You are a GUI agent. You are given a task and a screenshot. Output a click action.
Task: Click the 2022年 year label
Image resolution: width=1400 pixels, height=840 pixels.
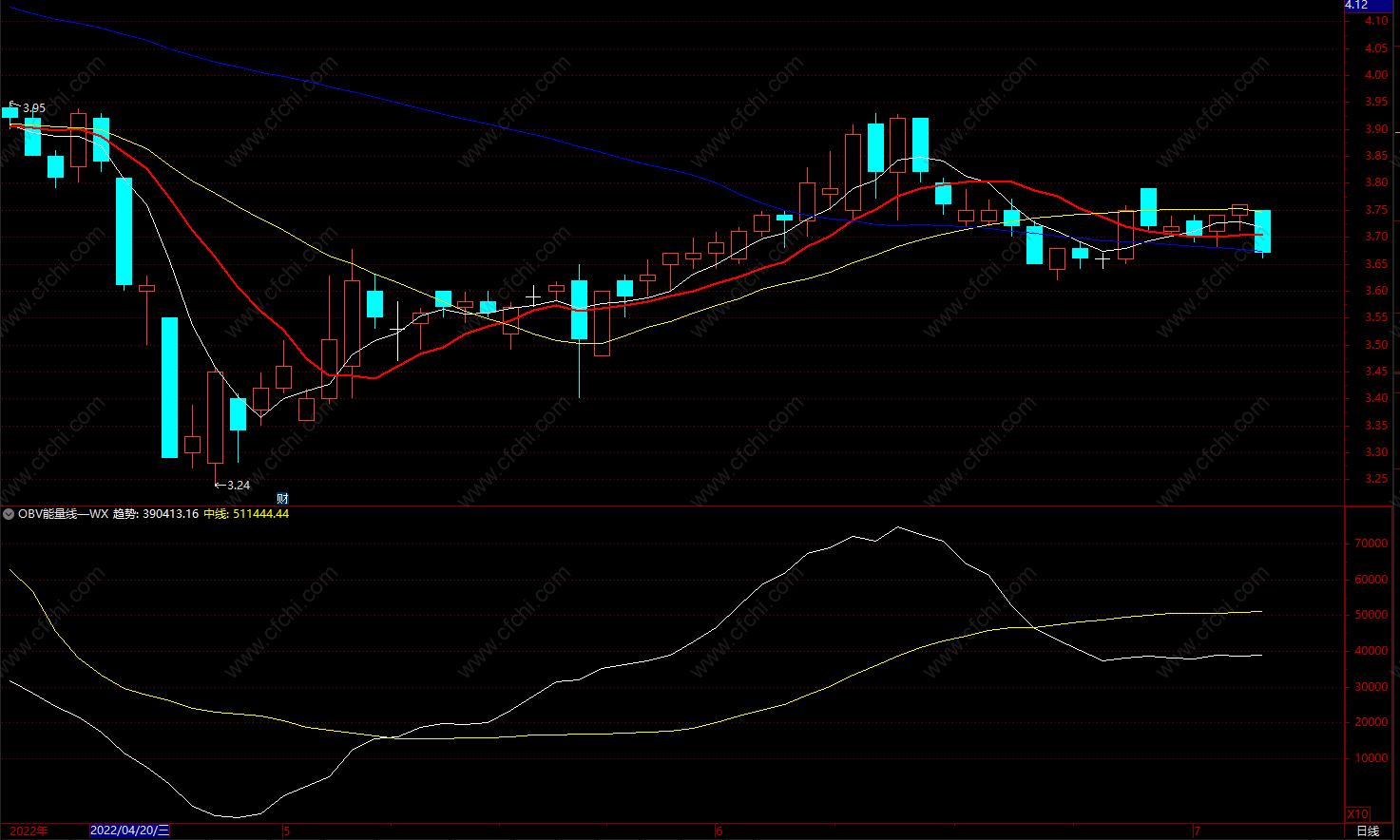coord(29,830)
